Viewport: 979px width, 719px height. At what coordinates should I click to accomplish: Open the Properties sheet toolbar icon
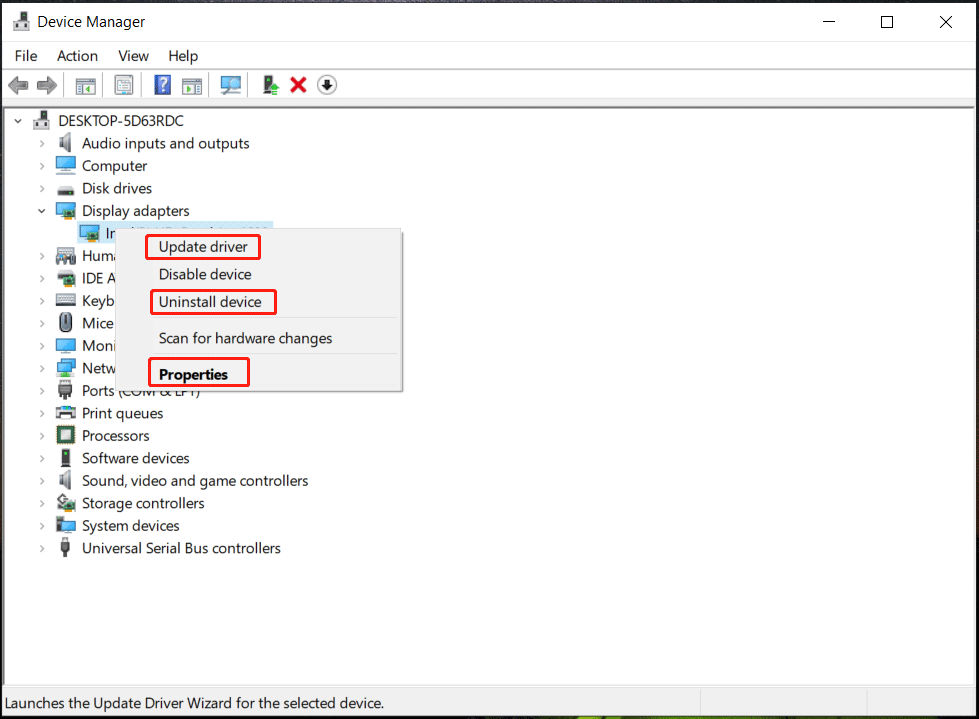click(124, 85)
